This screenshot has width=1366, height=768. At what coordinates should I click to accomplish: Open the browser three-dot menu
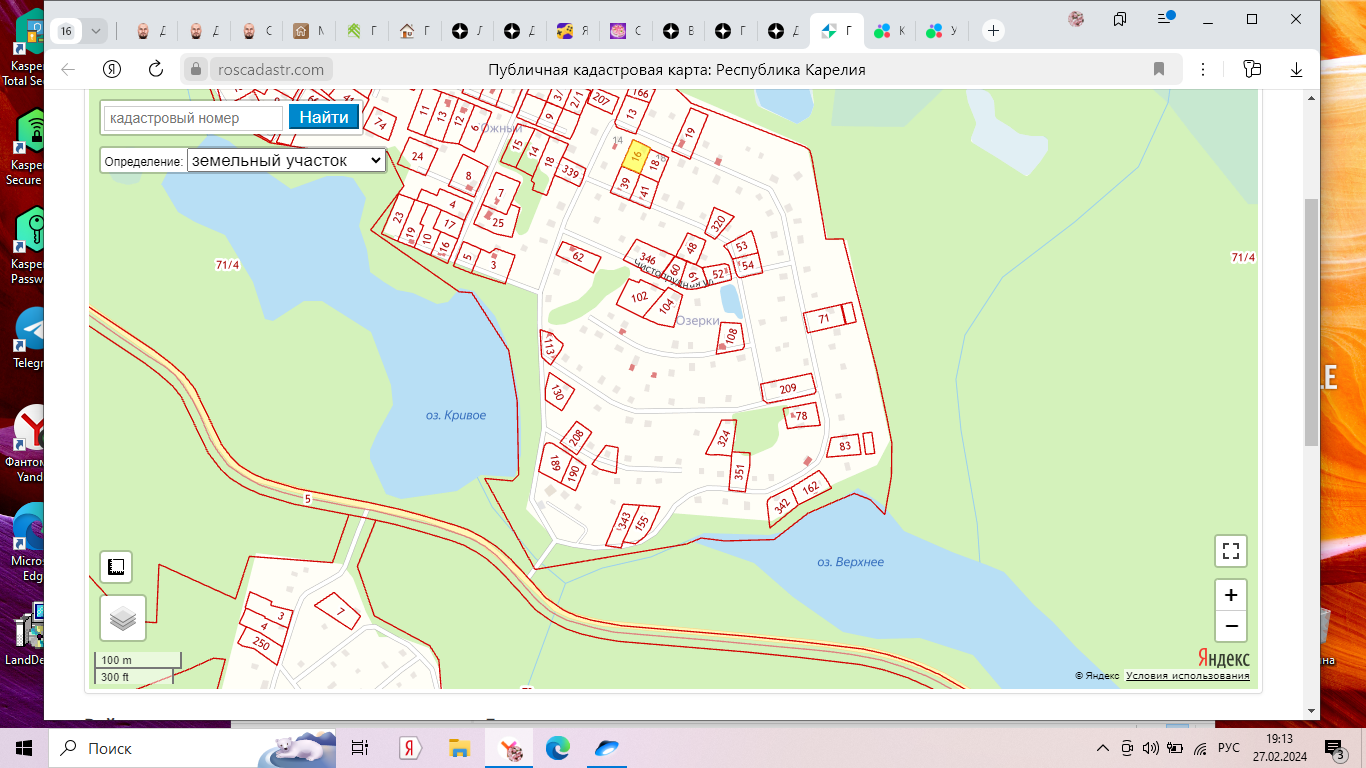coord(1203,69)
